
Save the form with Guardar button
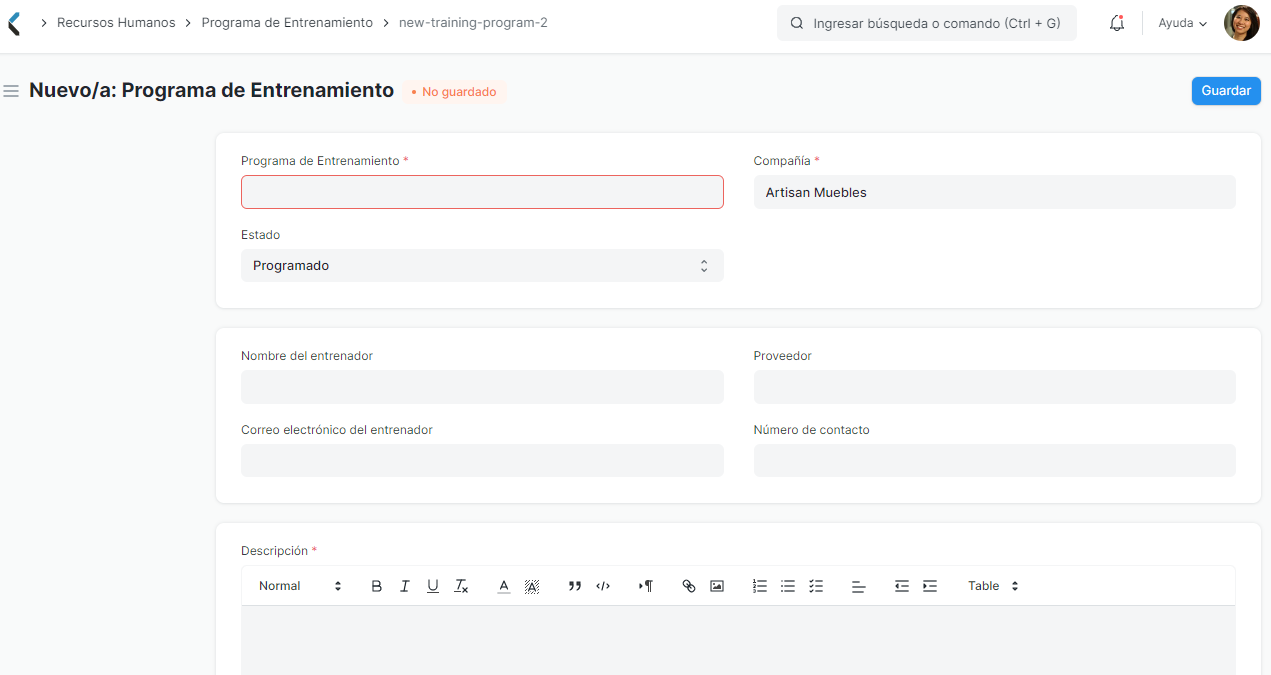click(1226, 91)
